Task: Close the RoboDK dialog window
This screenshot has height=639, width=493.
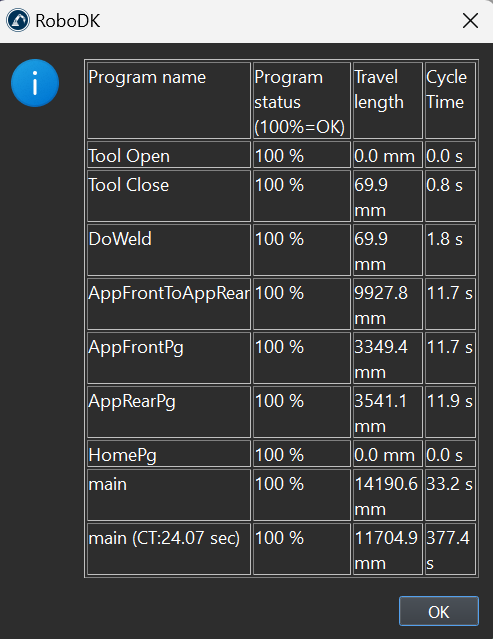Action: pos(470,20)
